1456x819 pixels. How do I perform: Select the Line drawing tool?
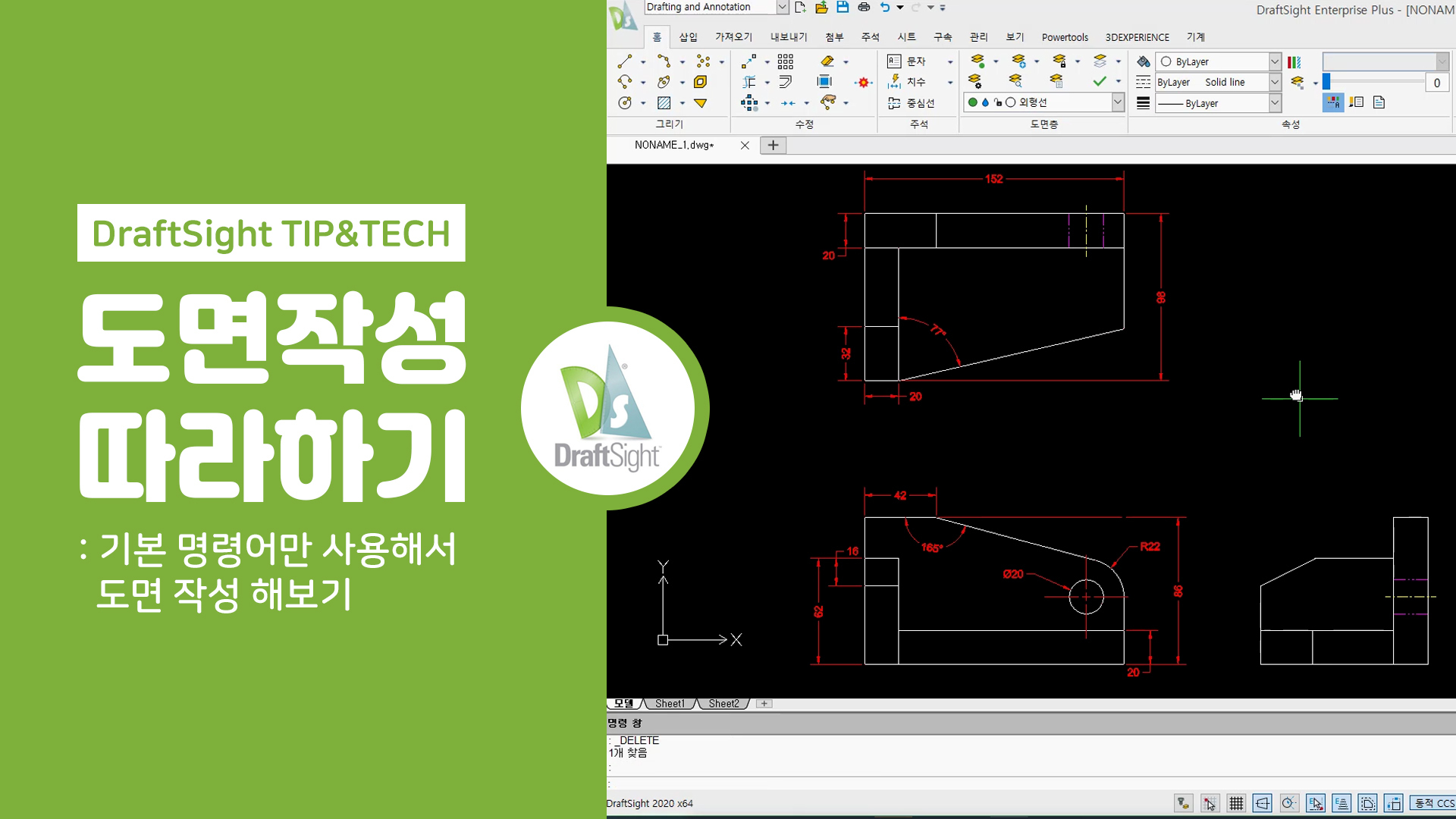click(x=625, y=61)
